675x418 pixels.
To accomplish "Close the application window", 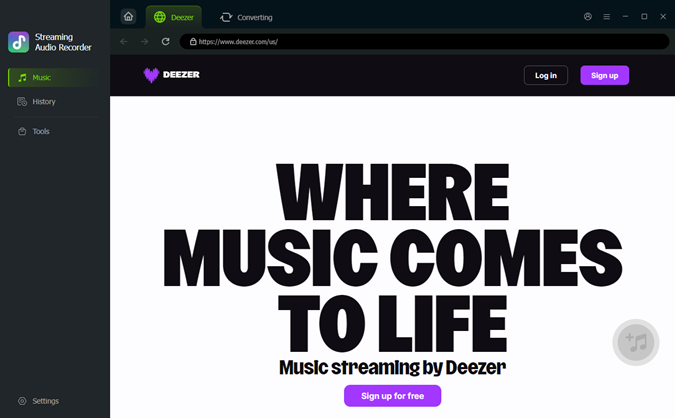I will click(x=663, y=16).
